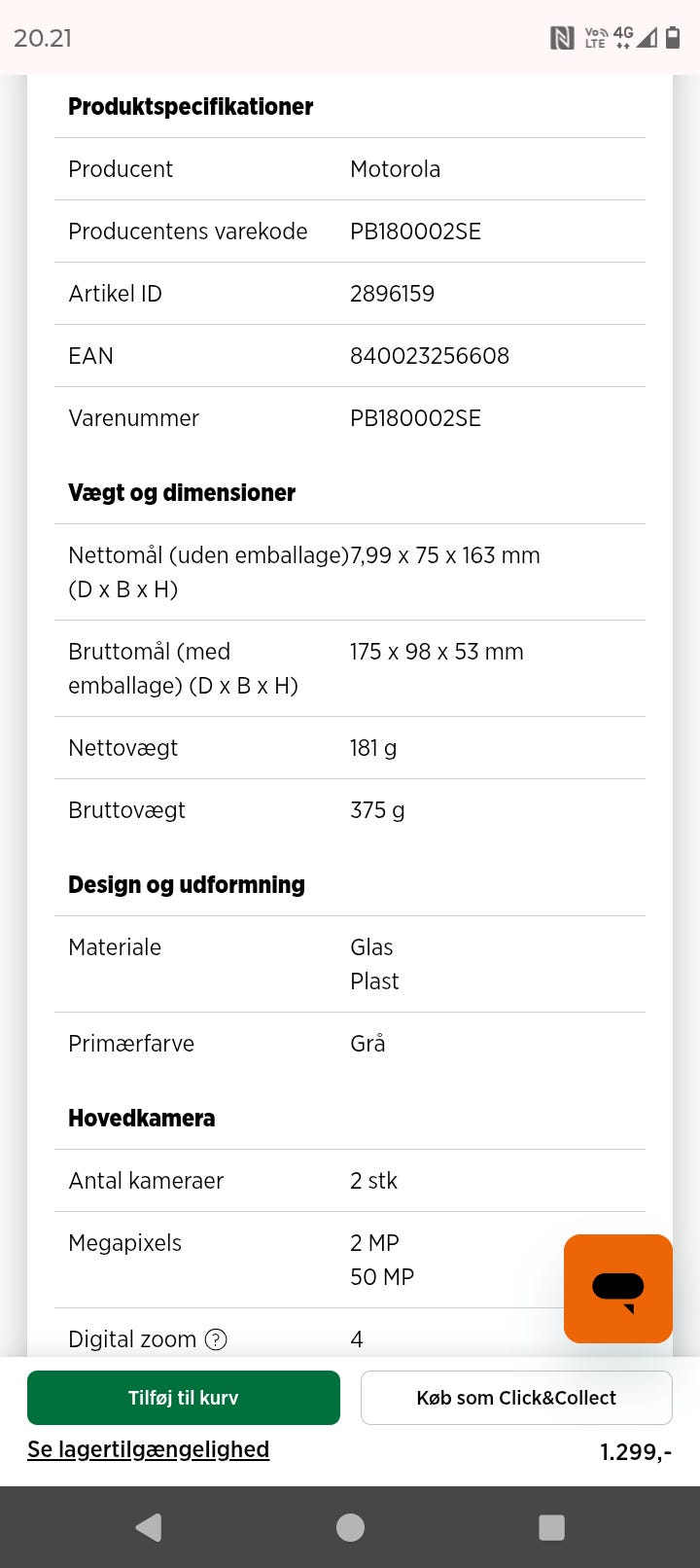Select the EAN number 840023256608

pos(430,356)
